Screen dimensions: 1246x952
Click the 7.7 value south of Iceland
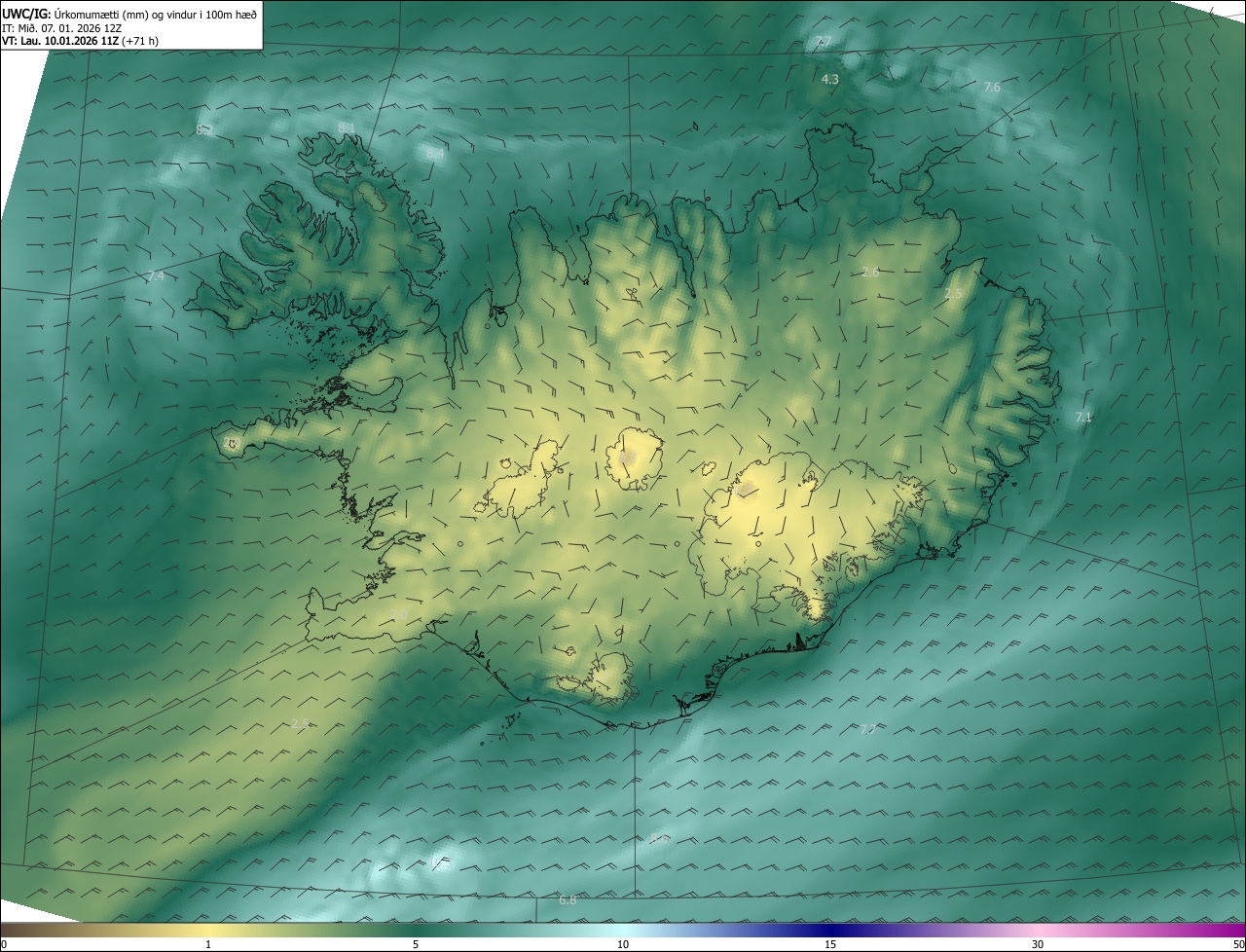[867, 728]
